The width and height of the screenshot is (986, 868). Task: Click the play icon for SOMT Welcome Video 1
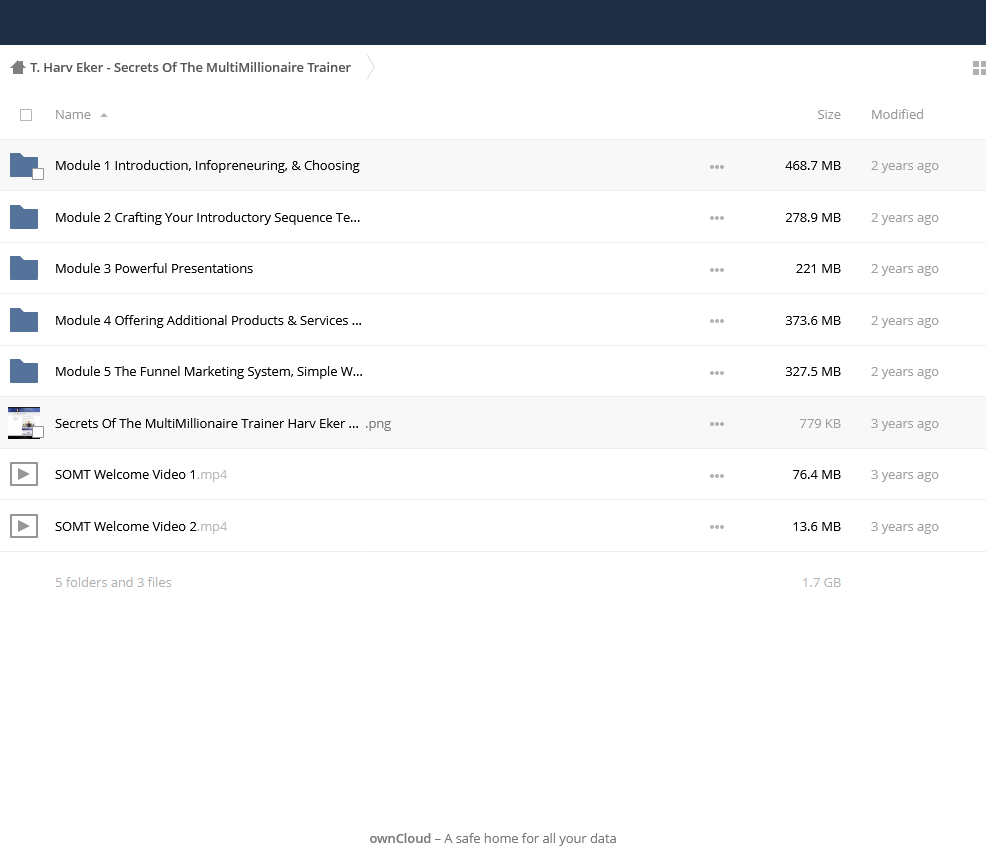click(x=24, y=474)
